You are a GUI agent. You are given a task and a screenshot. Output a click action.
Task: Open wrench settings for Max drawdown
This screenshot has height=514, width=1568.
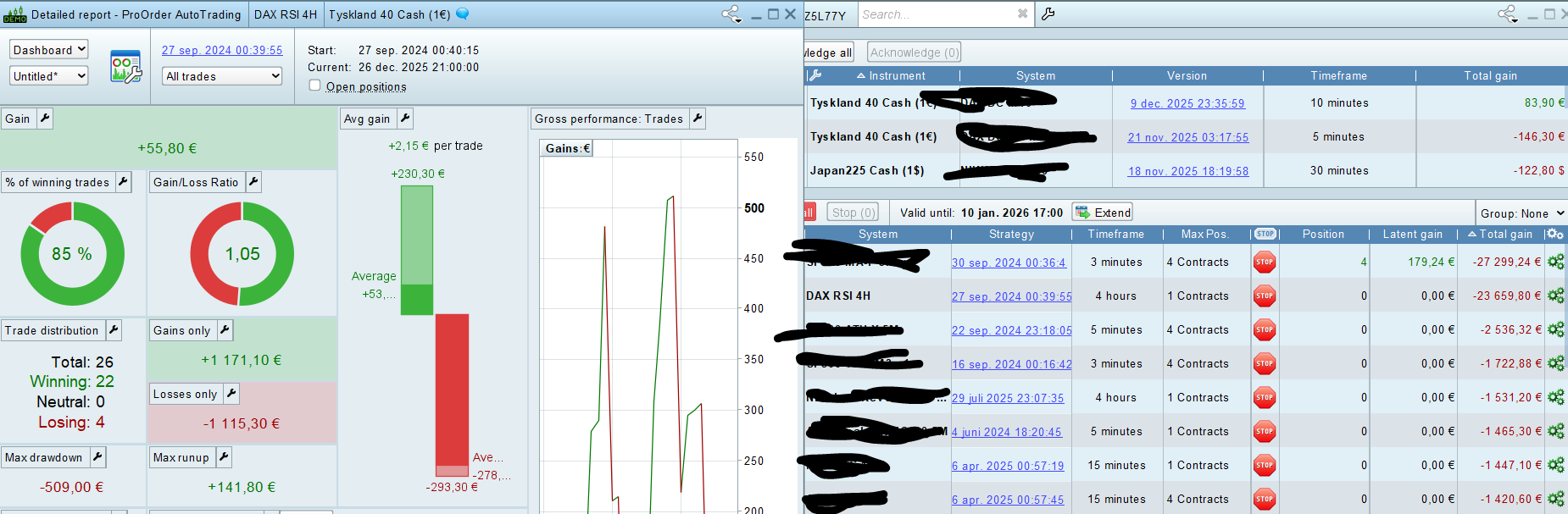coord(97,457)
